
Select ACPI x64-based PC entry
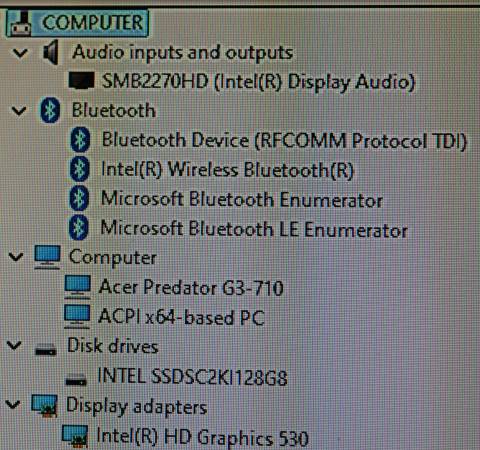(182, 317)
